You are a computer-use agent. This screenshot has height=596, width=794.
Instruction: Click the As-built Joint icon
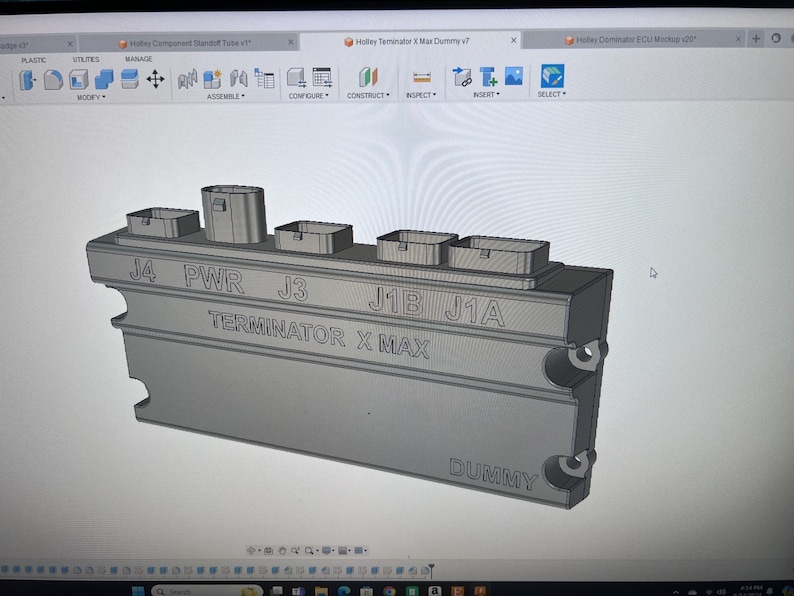tap(239, 78)
